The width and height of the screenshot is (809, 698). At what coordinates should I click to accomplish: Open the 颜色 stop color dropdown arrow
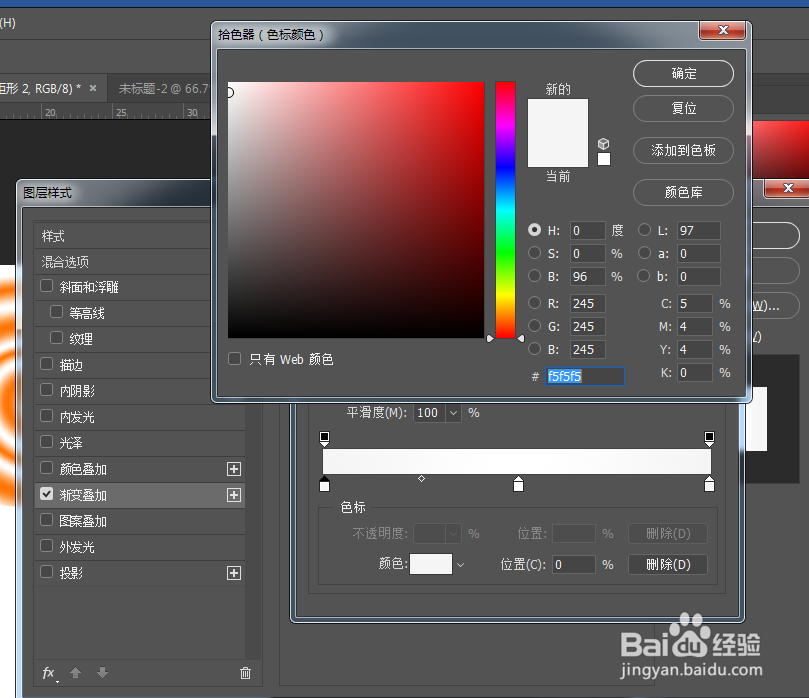pos(460,565)
